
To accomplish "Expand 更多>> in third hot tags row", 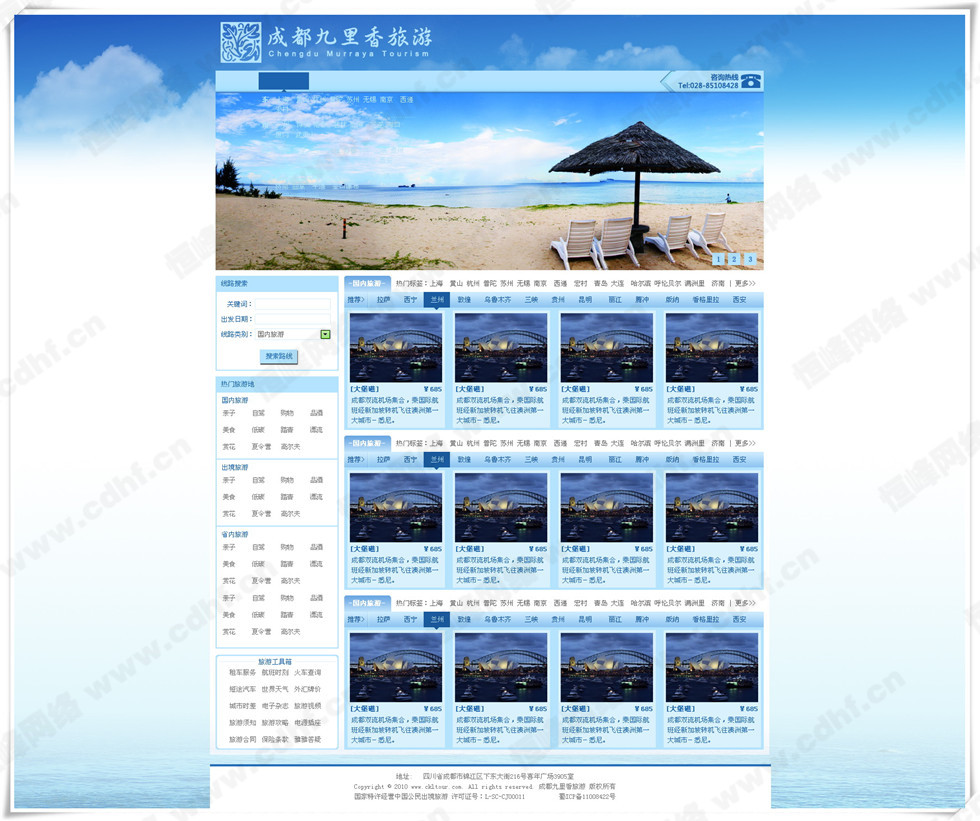I will 745,603.
